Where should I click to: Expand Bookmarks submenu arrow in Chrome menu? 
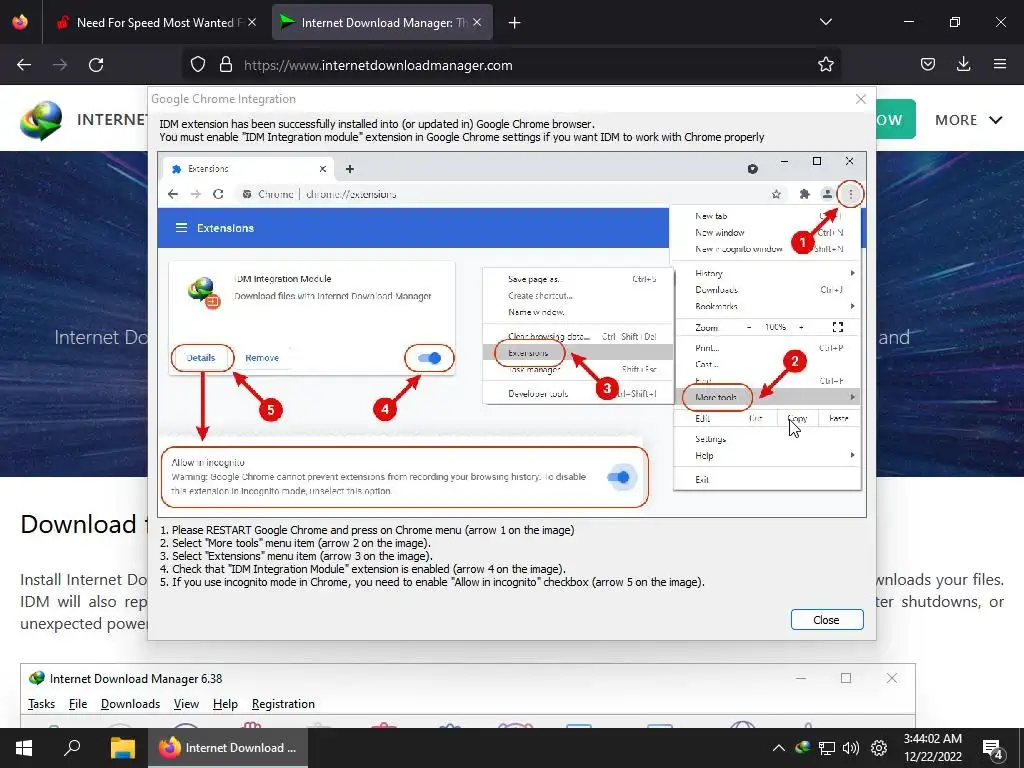852,306
